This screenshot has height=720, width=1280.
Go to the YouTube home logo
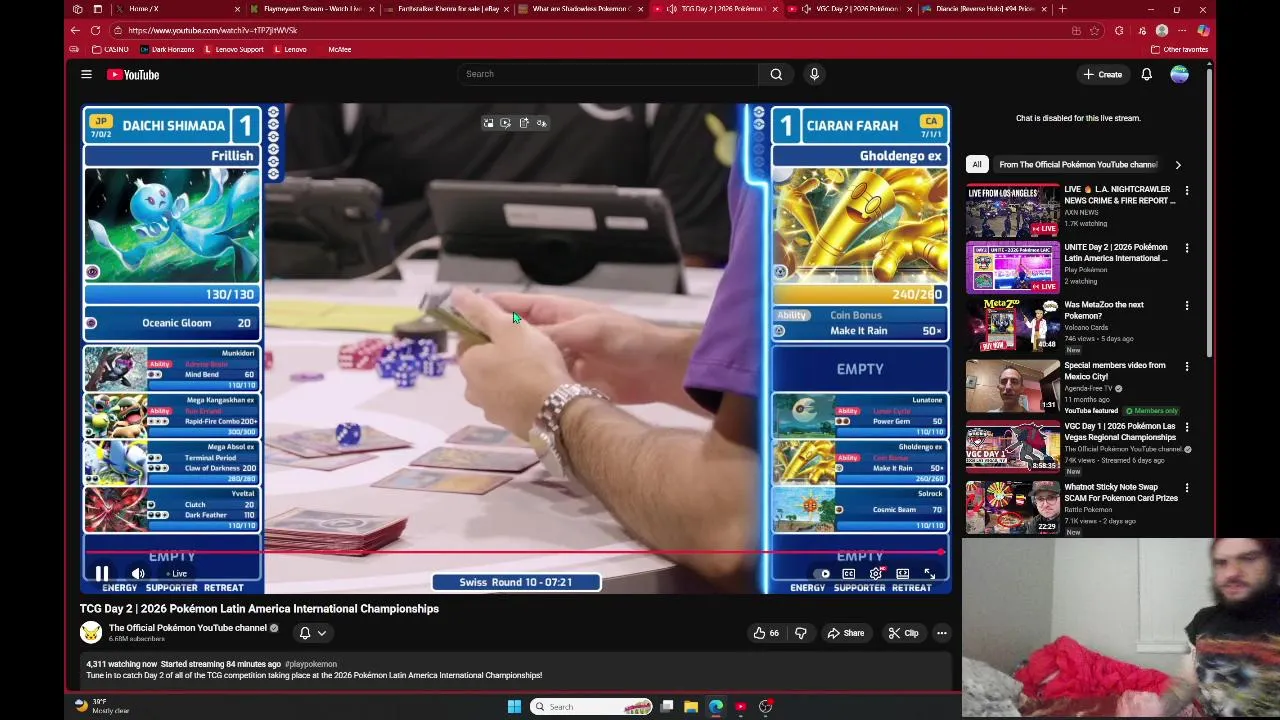(x=133, y=74)
